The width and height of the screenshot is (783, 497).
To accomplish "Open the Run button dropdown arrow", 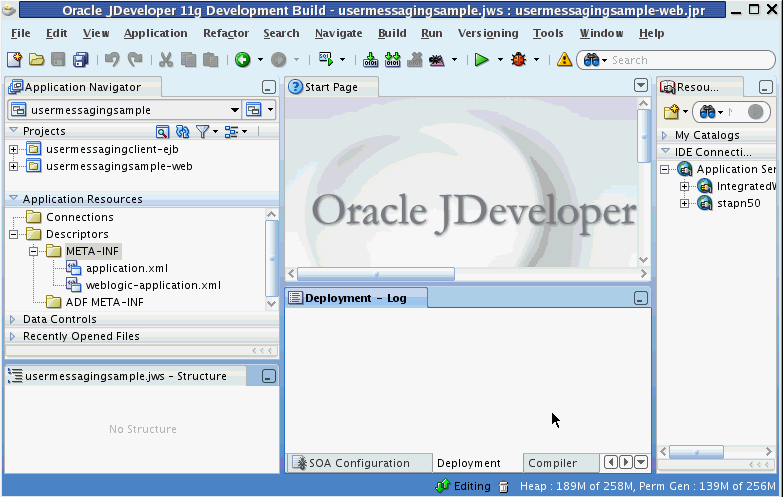I will 500,60.
